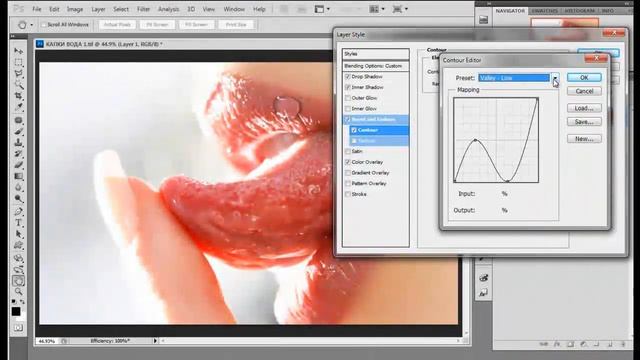Select the History Brush tool
The image size is (640, 360).
click(x=18, y=154)
